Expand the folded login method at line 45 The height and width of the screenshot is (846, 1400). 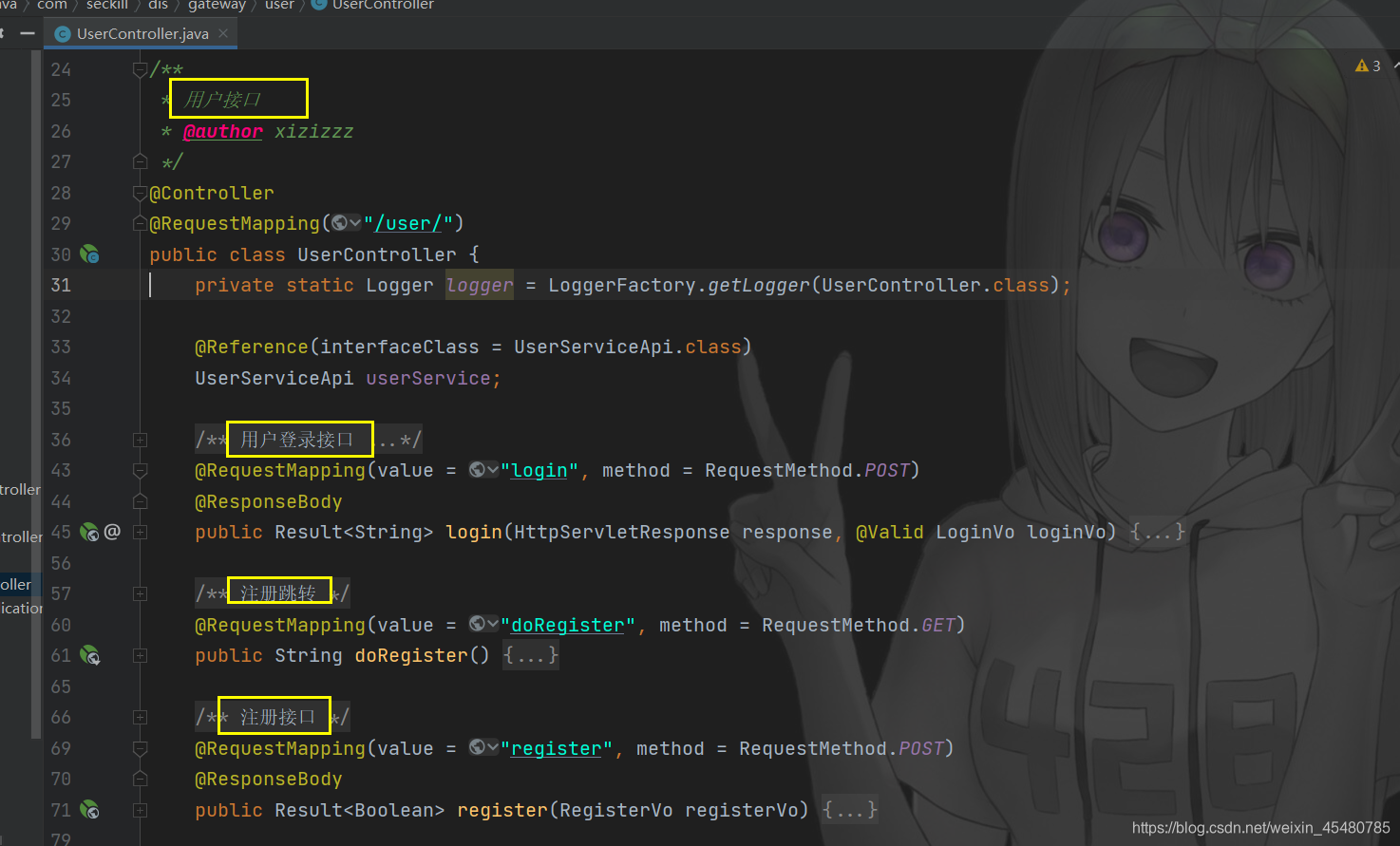(140, 532)
